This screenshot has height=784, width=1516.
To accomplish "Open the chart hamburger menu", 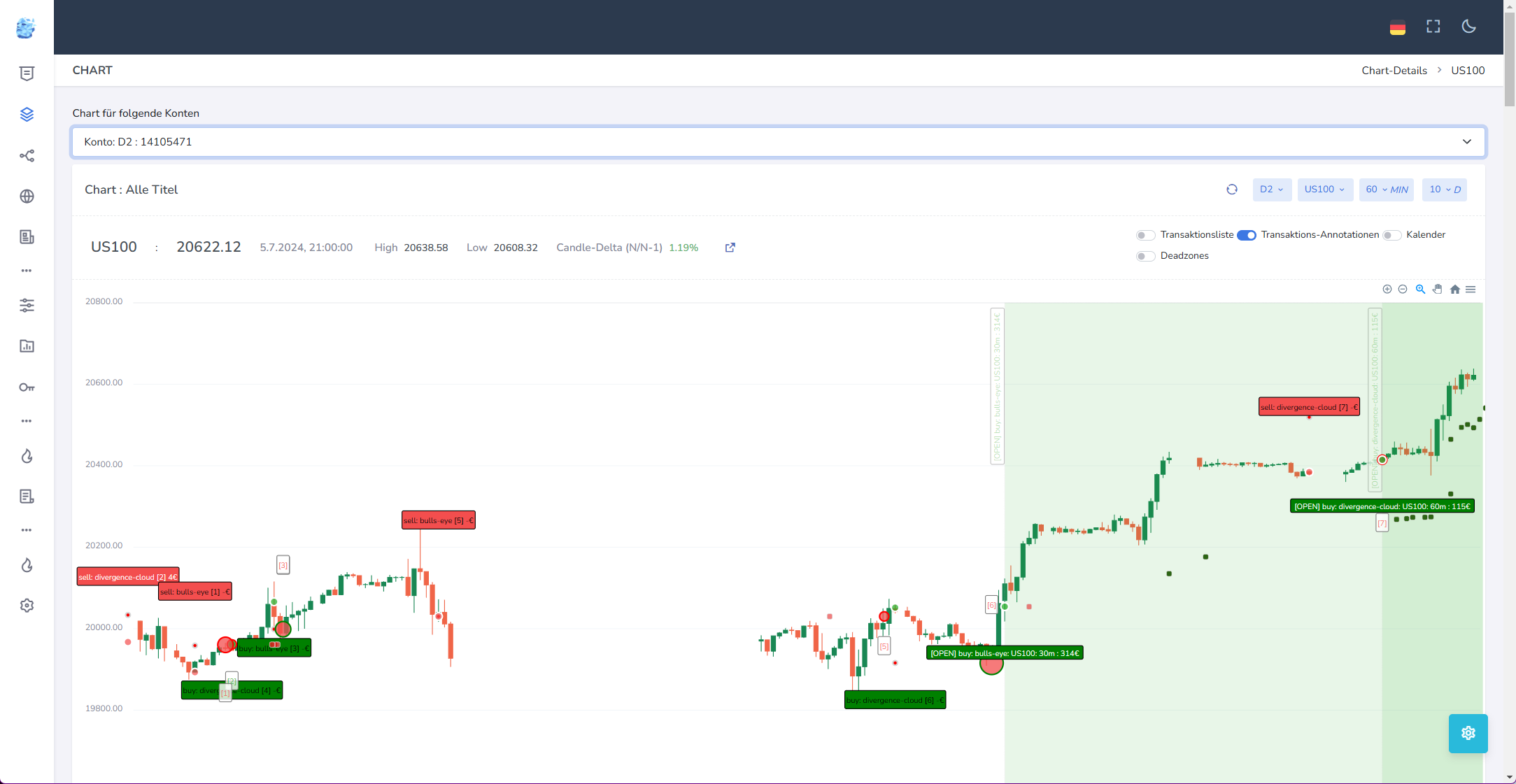I will coord(1471,290).
